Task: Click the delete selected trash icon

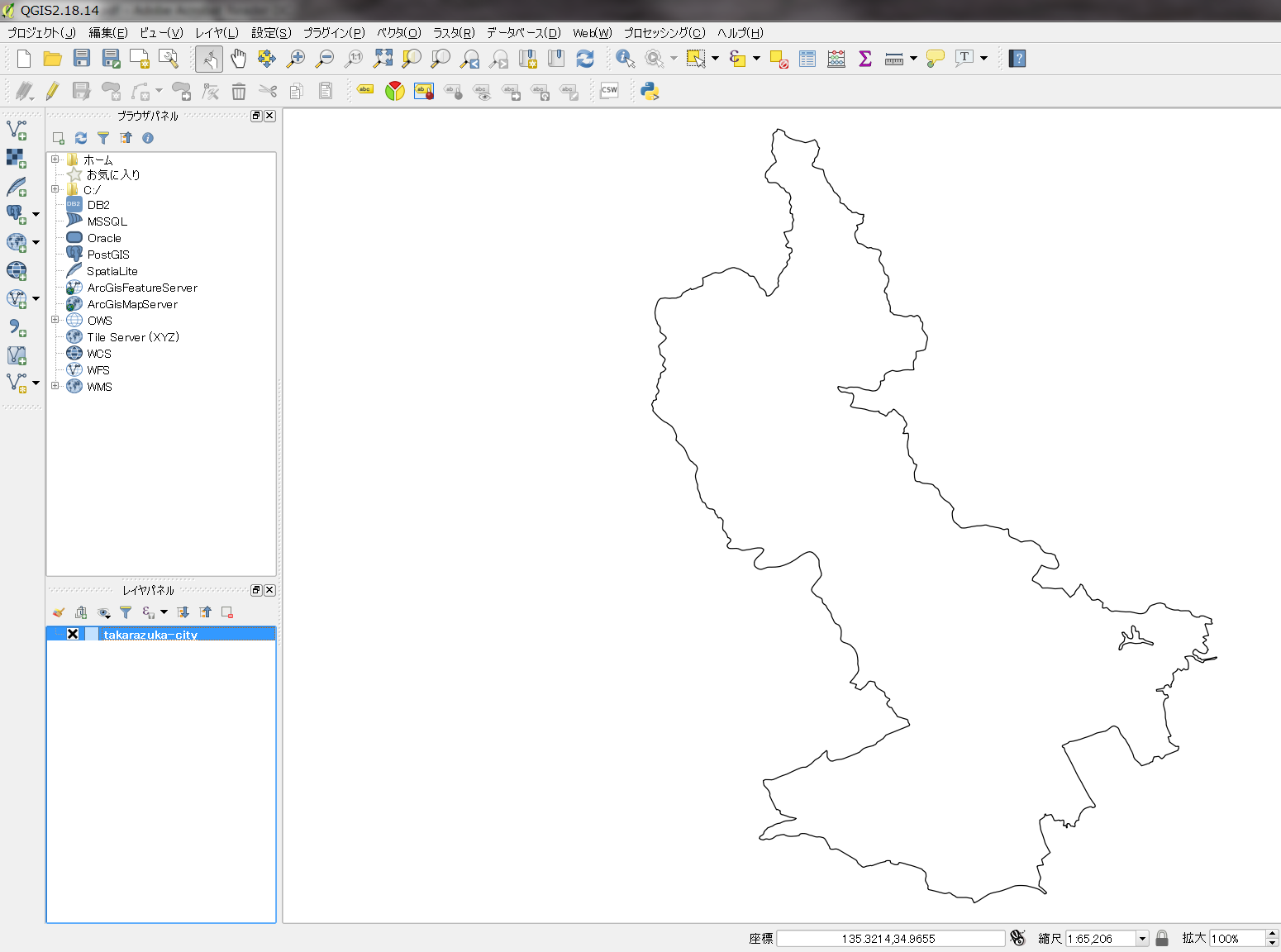Action: 239,90
